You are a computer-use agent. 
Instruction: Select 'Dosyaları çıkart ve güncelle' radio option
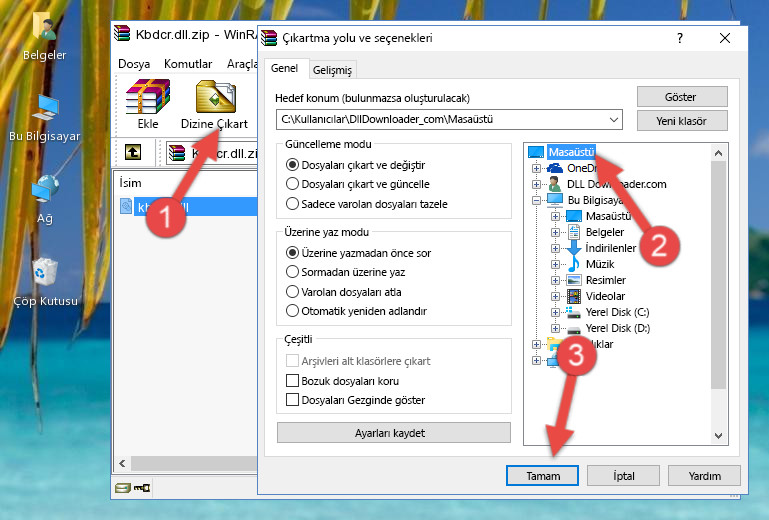[292, 184]
